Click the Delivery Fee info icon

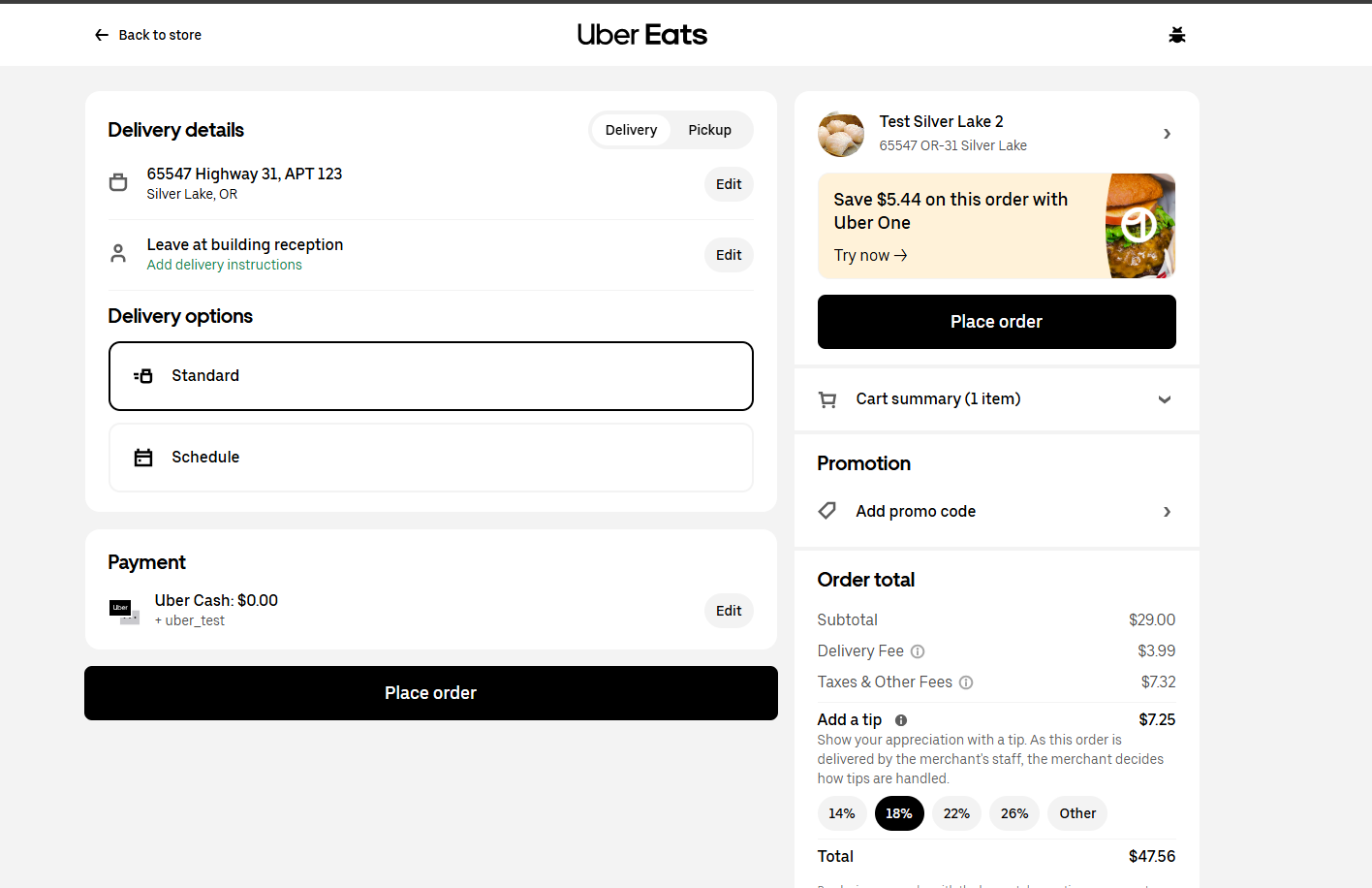pos(918,651)
